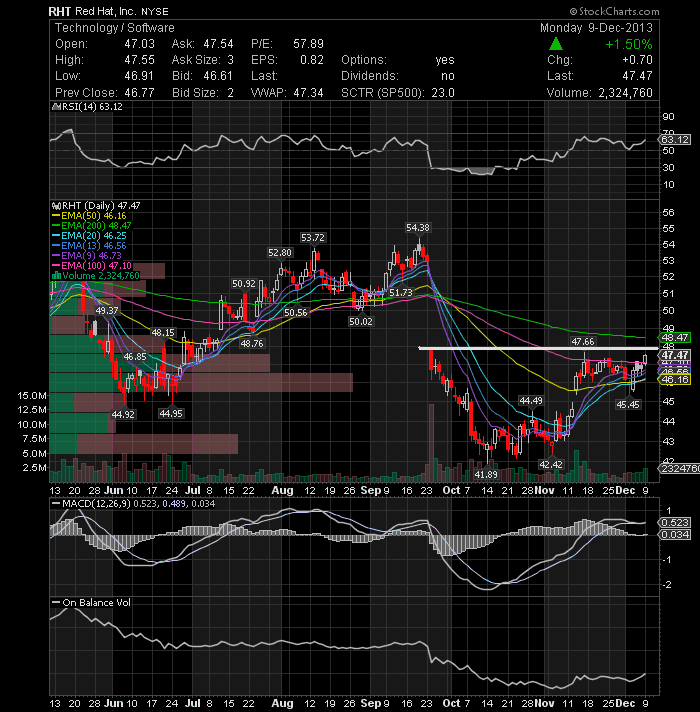Click the 53.72 high price label
700x712 pixels.
pos(313,237)
